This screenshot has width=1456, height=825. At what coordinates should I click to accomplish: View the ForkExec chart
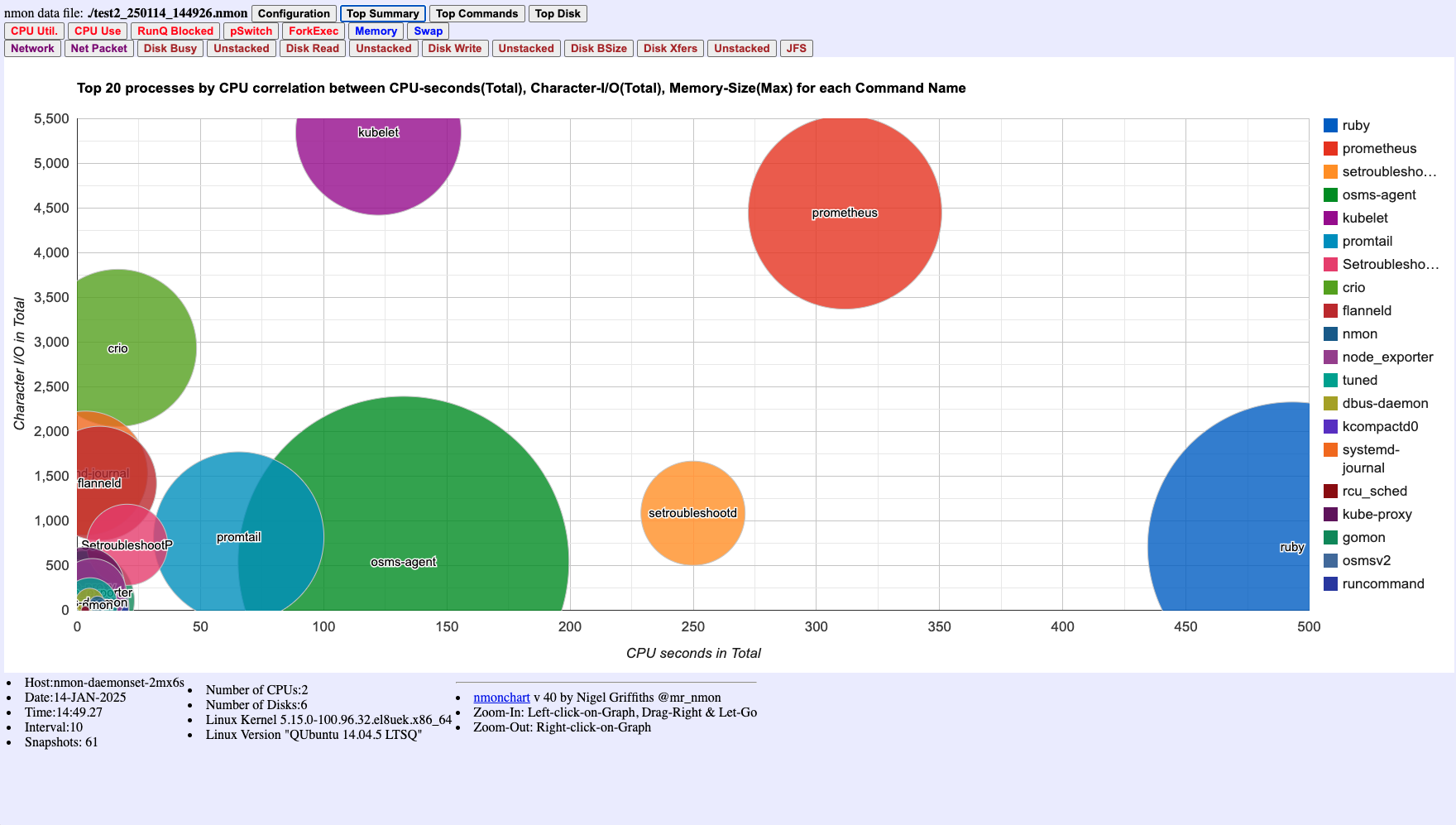(313, 31)
